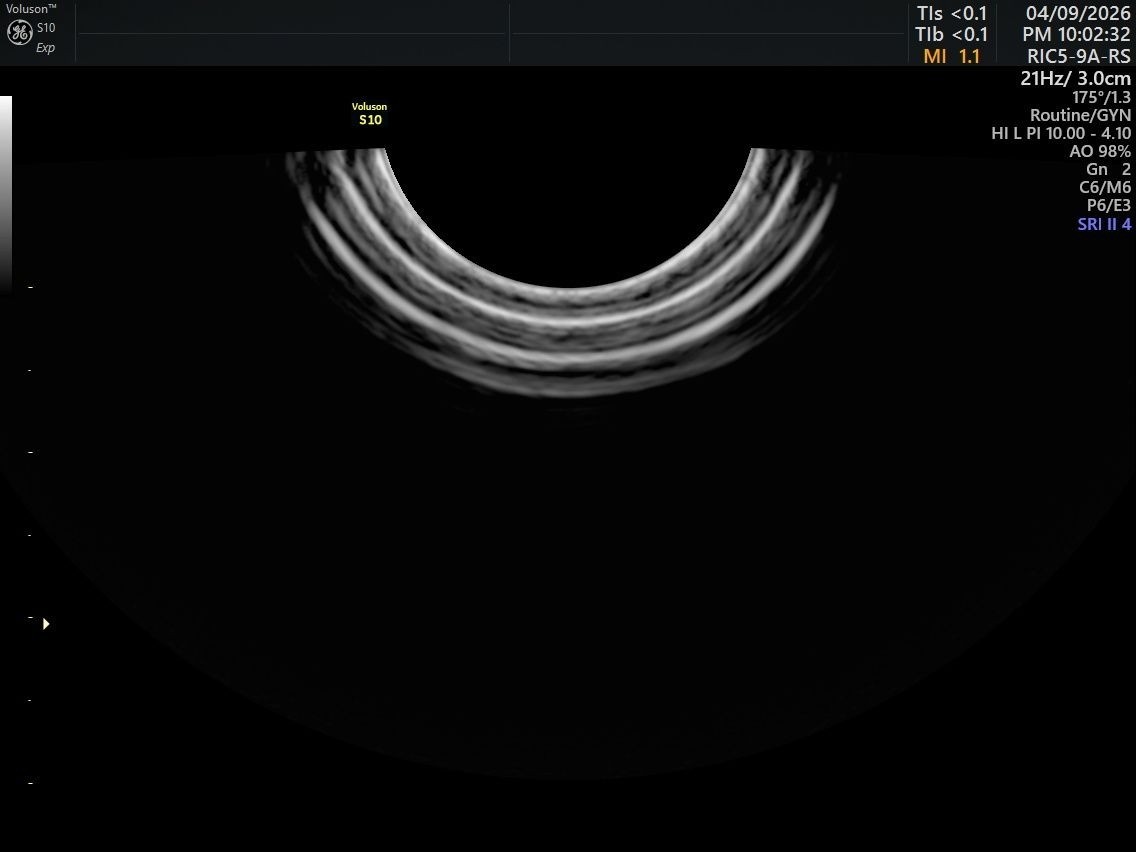Select the RIC5-9A-RS probe label

1079,56
